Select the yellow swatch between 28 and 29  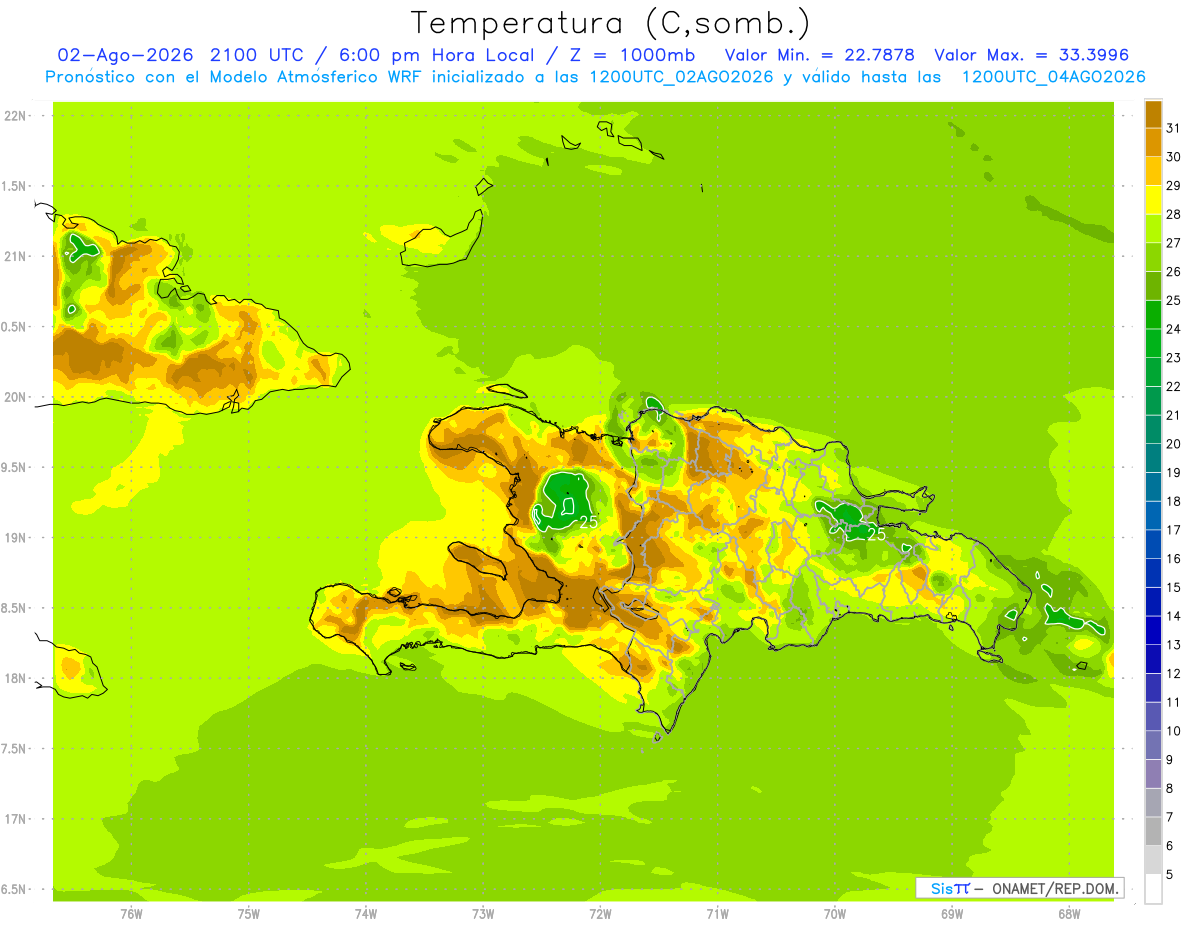(1153, 199)
